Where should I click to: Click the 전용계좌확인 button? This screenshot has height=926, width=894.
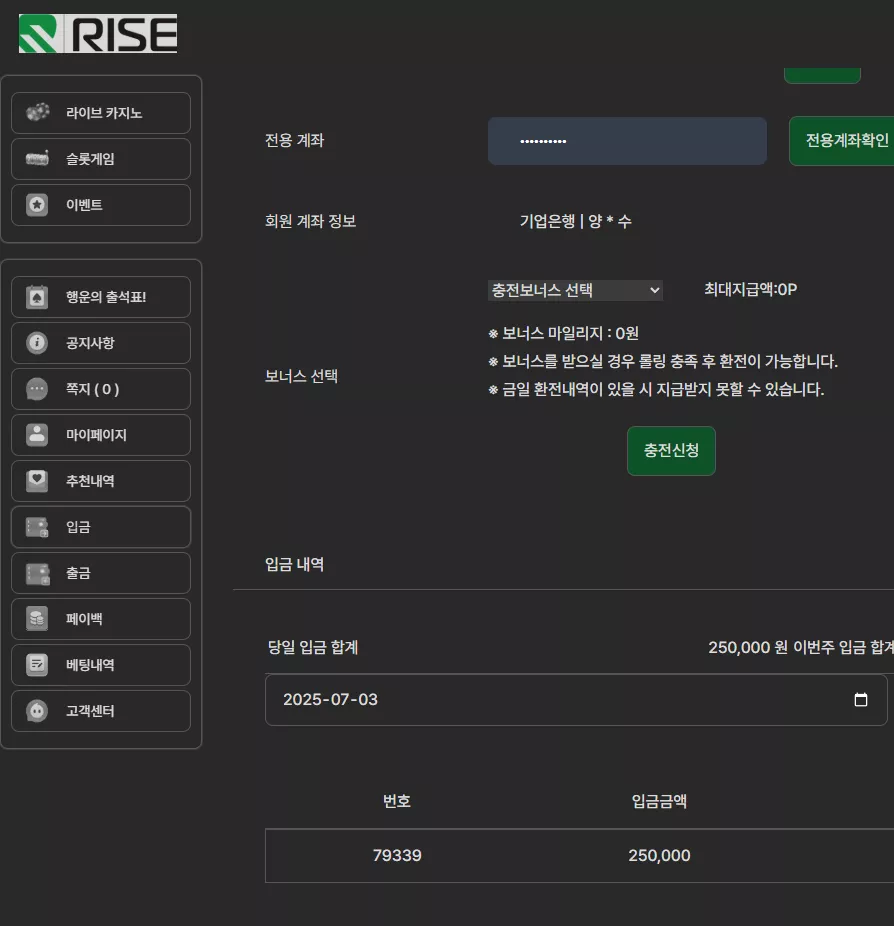[x=842, y=141]
